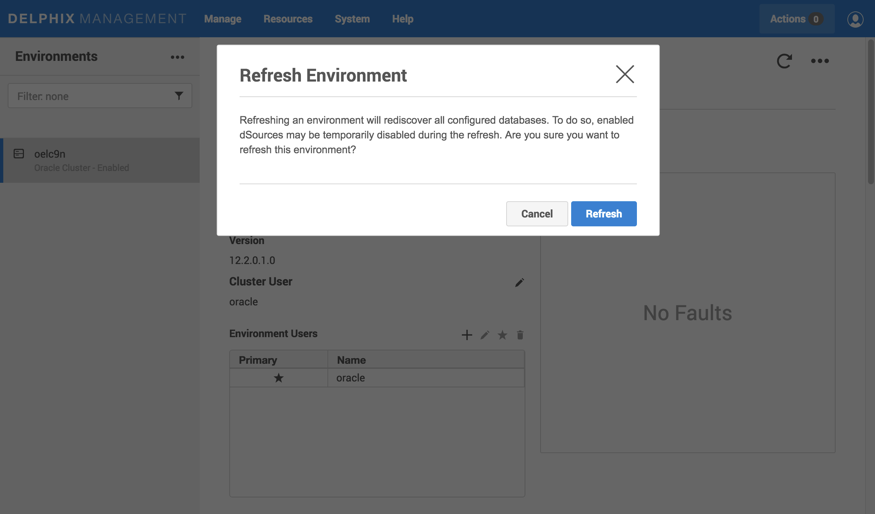The height and width of the screenshot is (514, 875).
Task: Open the Manage menu
Action: click(x=222, y=19)
